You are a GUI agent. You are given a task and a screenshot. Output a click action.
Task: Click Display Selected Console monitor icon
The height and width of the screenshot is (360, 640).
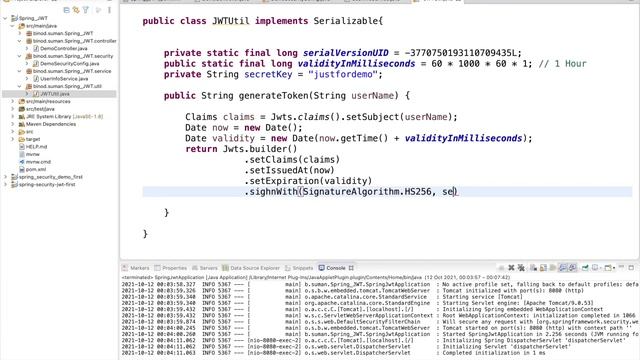click(x=595, y=268)
